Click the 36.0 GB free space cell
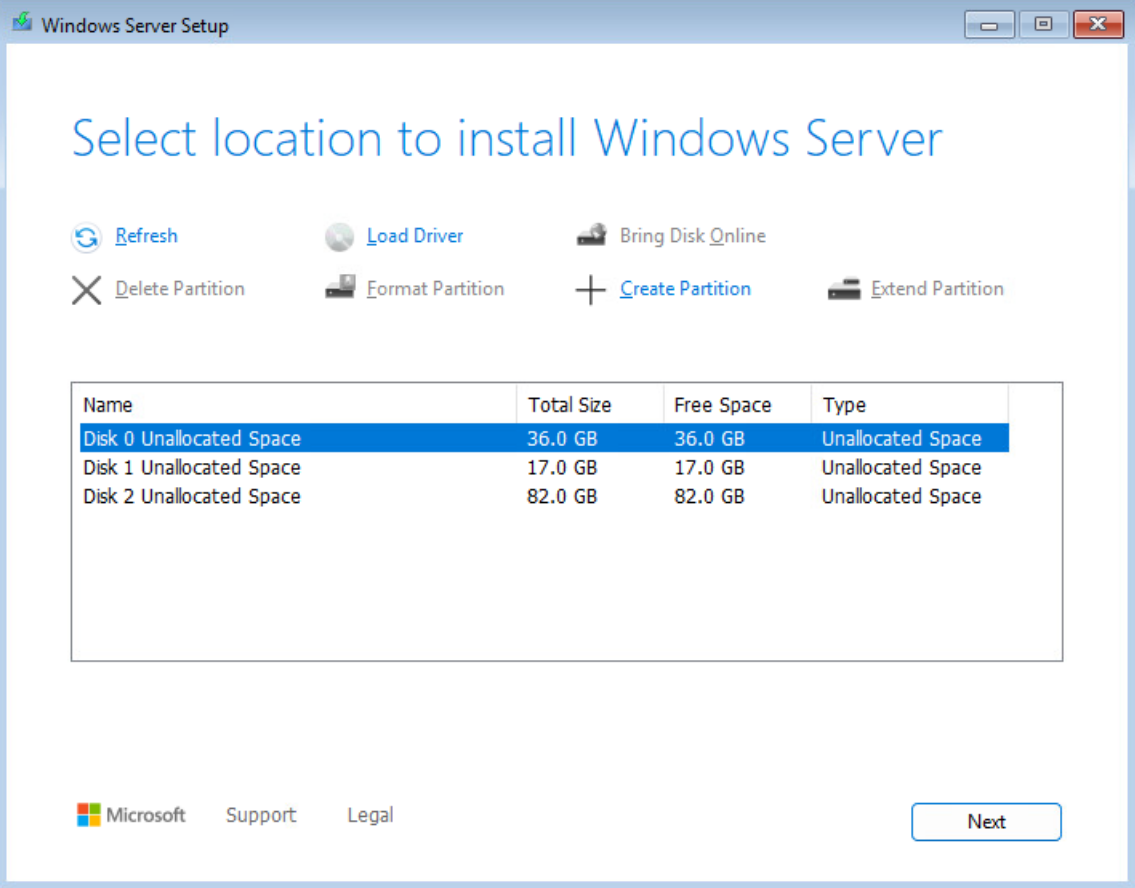Viewport: 1135px width, 888px height. click(x=709, y=439)
